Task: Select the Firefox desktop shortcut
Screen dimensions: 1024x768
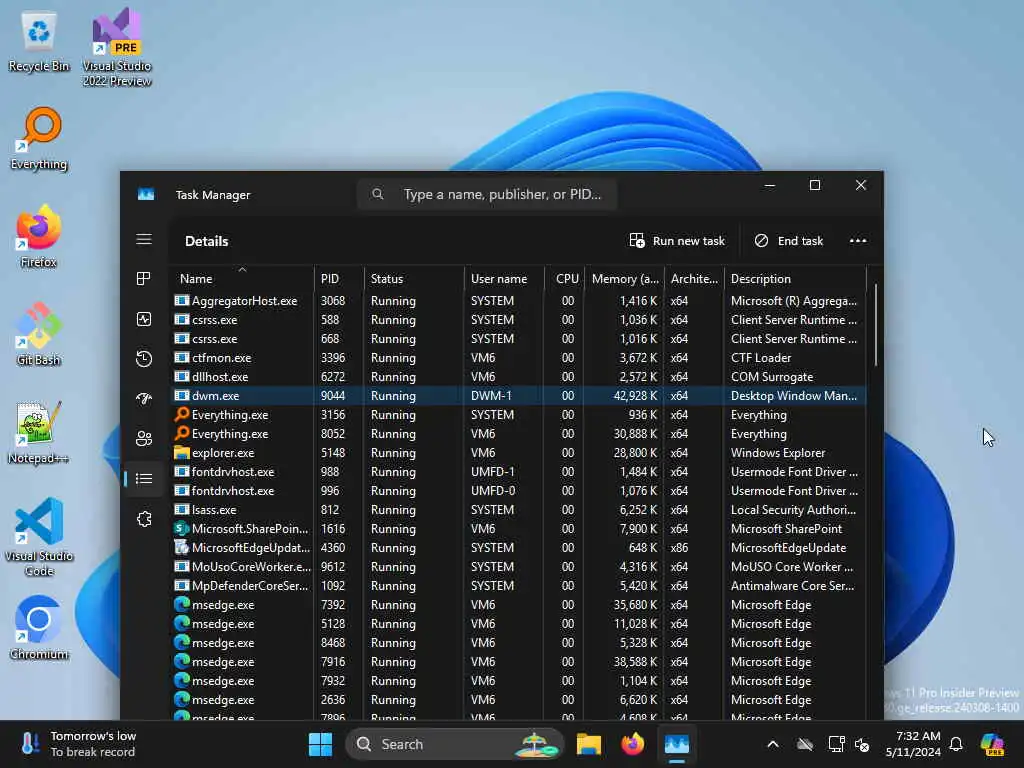Action: (39, 236)
